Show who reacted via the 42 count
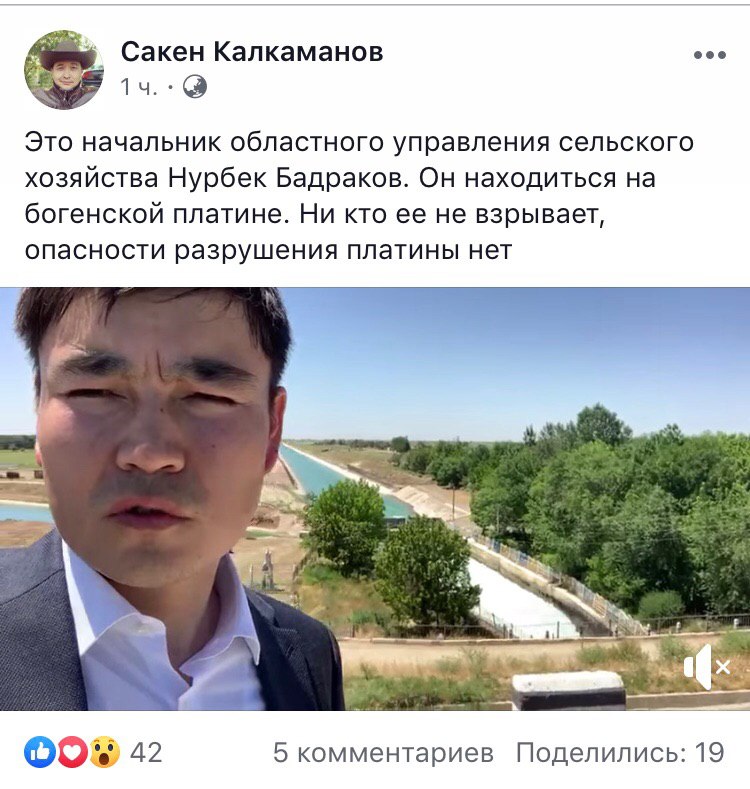This screenshot has width=750, height=789. click(146, 753)
